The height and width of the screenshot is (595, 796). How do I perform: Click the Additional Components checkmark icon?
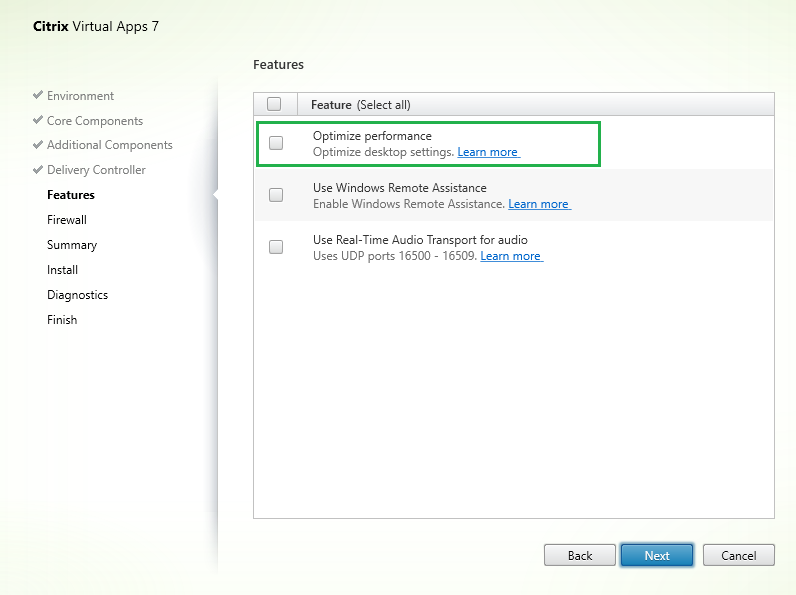38,145
